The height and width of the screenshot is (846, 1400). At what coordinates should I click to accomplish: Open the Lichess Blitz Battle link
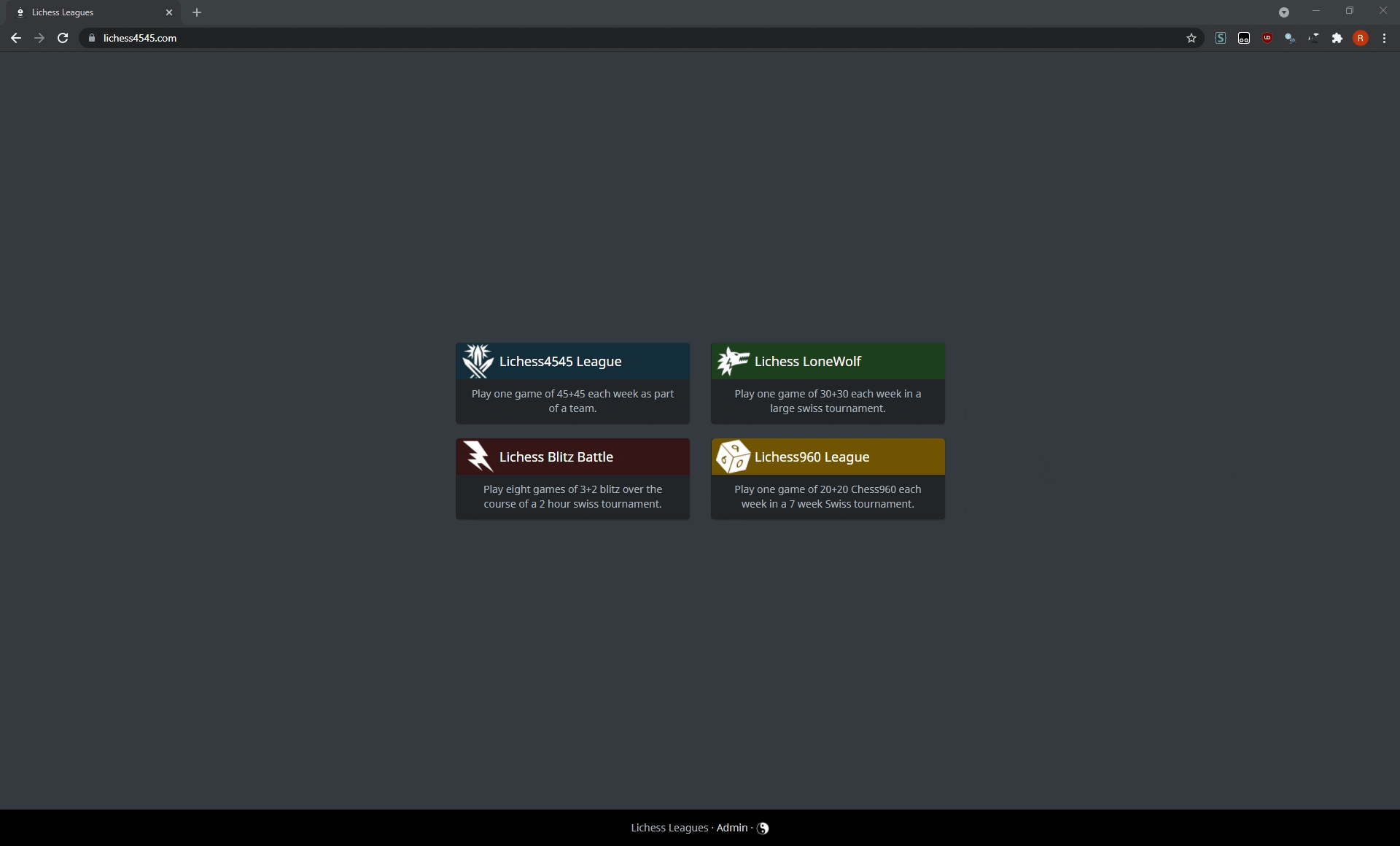[556, 457]
